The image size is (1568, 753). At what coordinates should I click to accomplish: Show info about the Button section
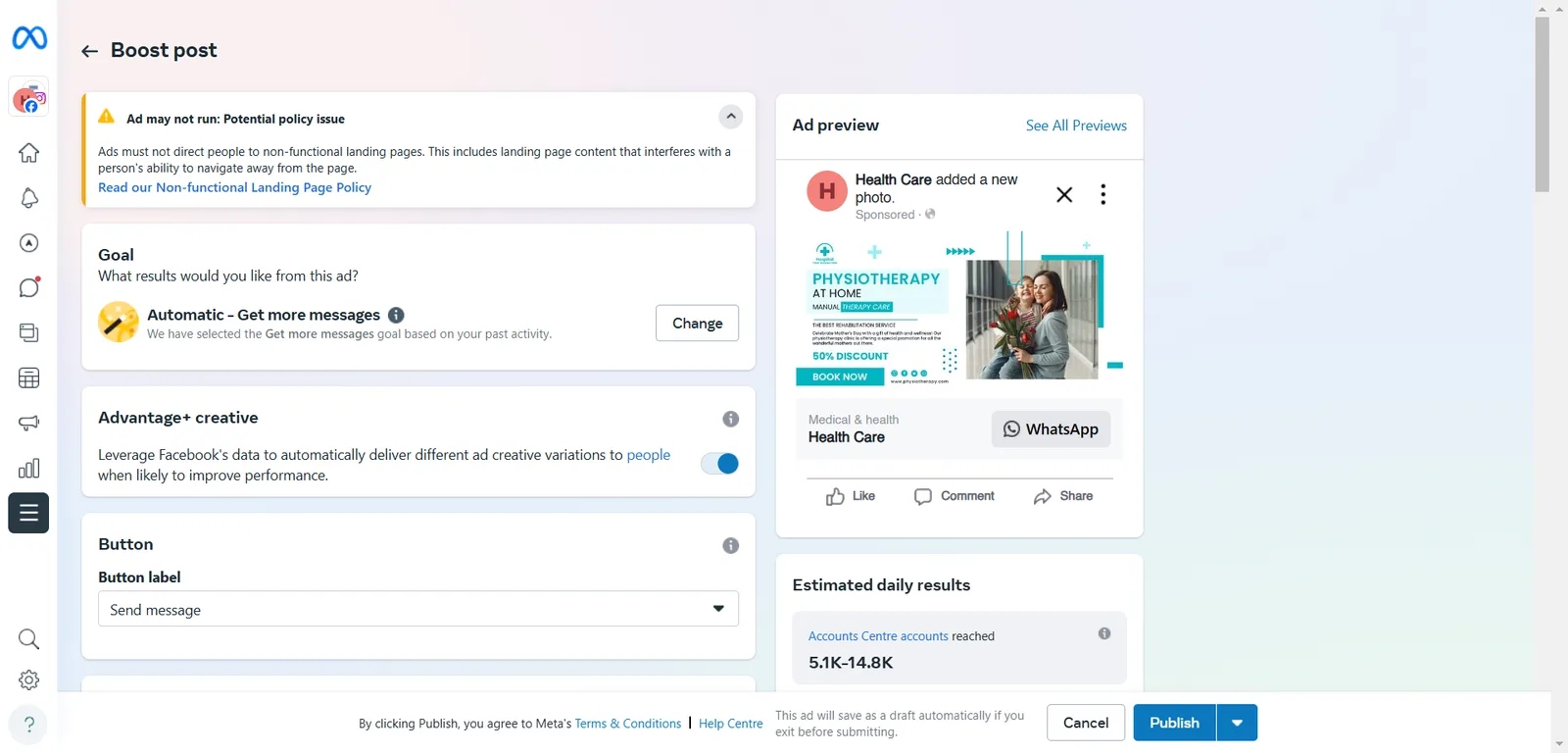coord(731,545)
